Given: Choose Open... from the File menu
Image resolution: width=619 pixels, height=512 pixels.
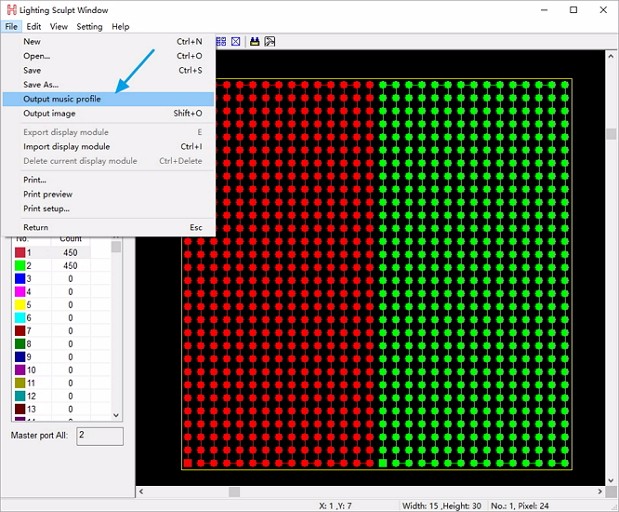Looking at the screenshot, I should (108, 56).
